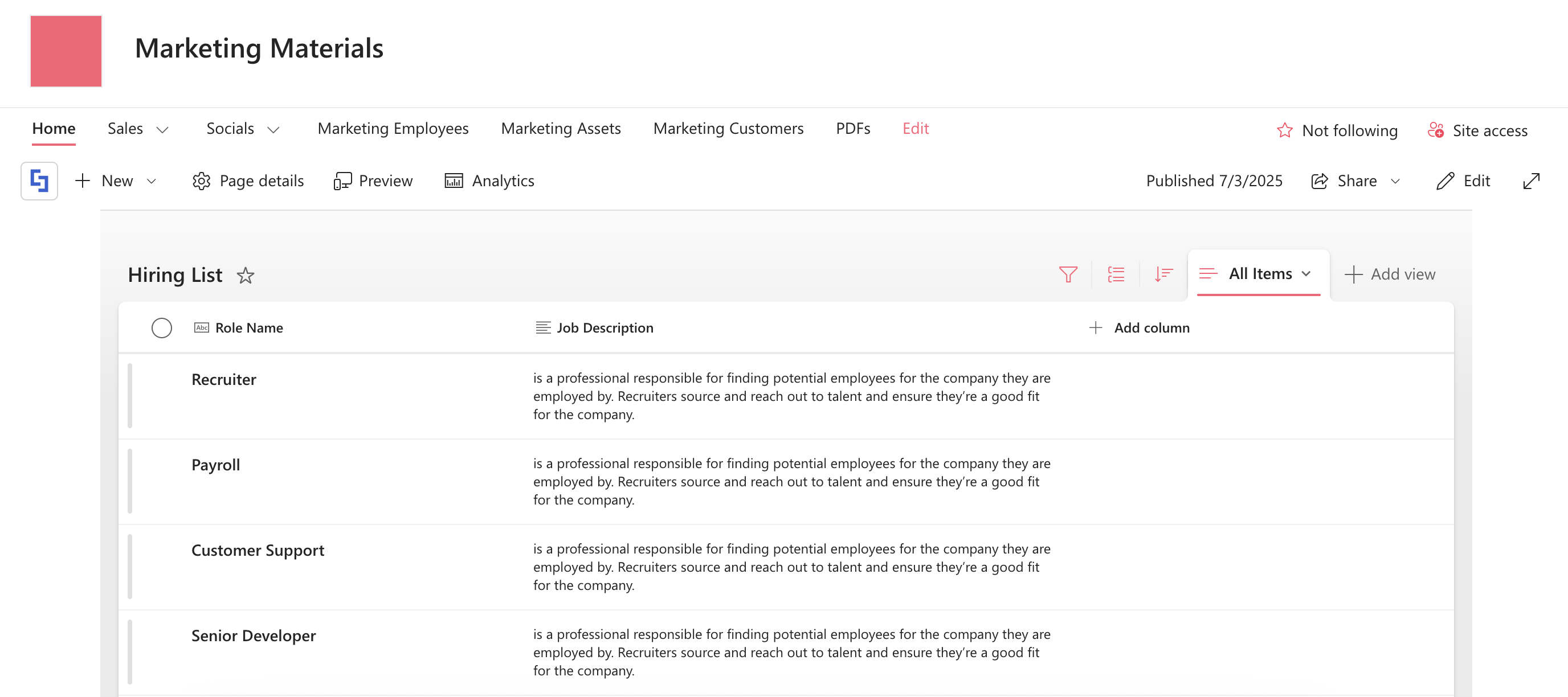This screenshot has width=1568, height=697.
Task: Click the expand to full screen arrow icon
Action: click(1531, 181)
